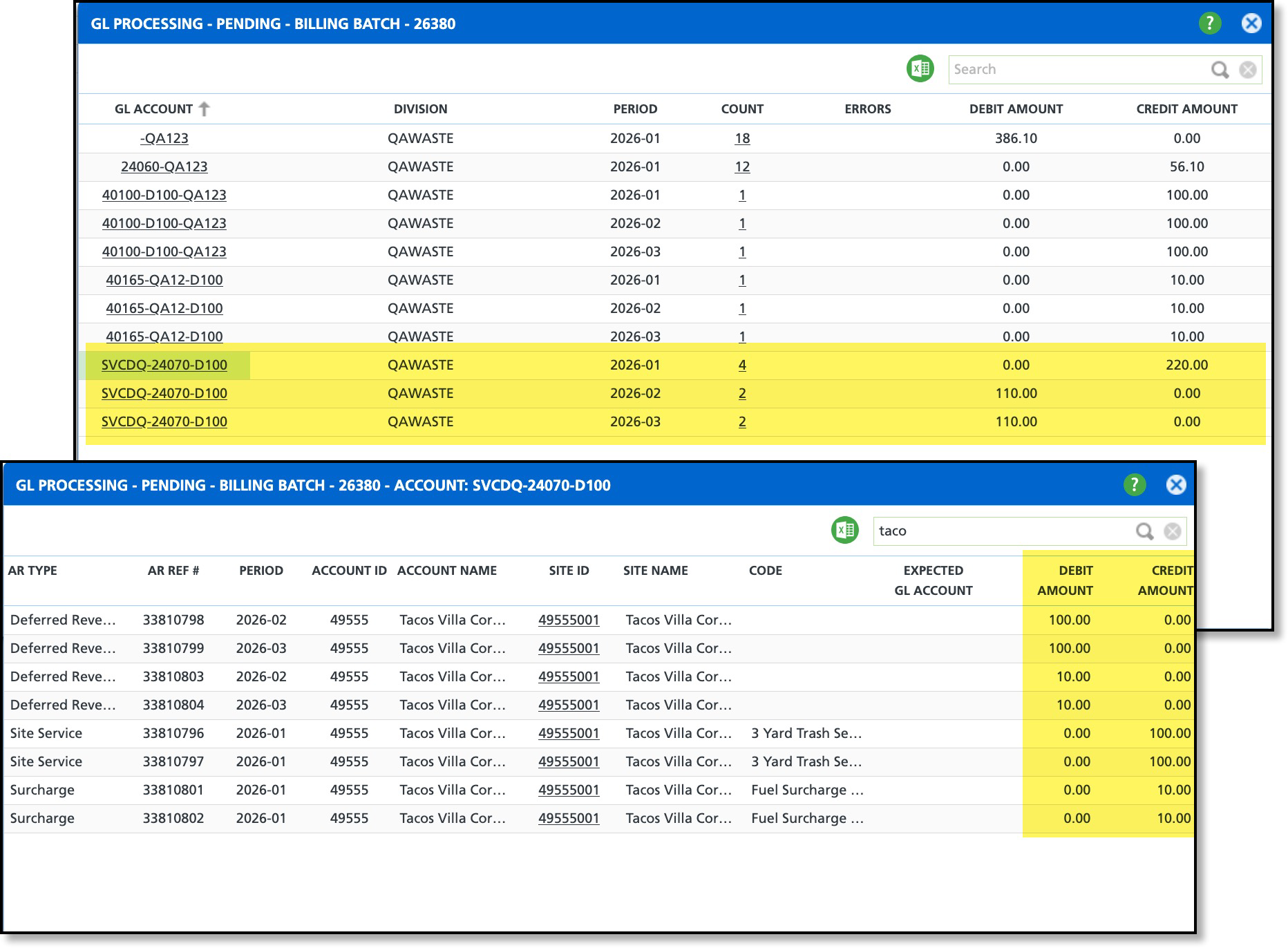Image resolution: width=1288 pixels, height=948 pixels.
Task: Run the 'taco' search with the magnifier icon
Action: tap(1144, 531)
